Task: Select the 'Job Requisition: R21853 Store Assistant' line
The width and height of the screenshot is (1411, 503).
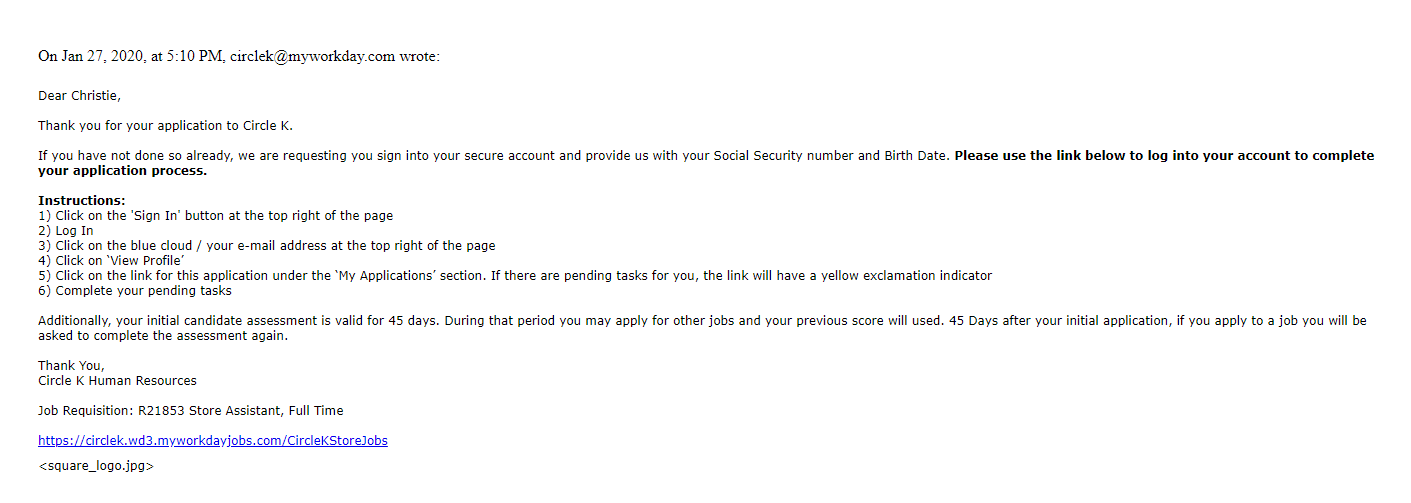Action: (191, 411)
